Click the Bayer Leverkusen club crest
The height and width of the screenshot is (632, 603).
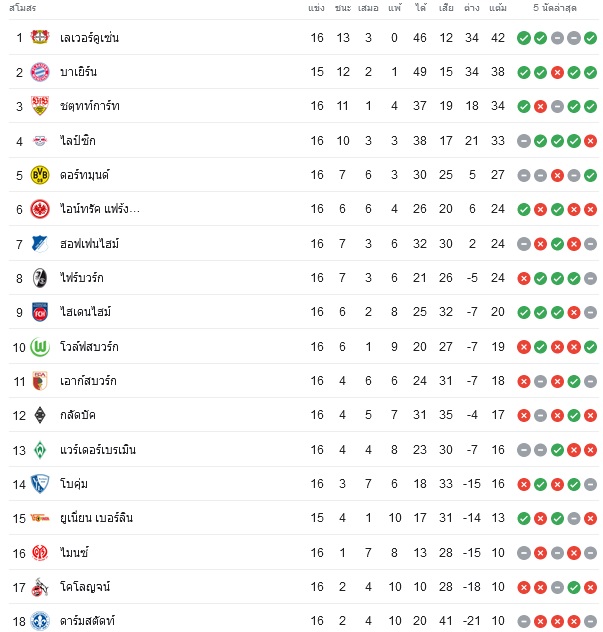40,37
